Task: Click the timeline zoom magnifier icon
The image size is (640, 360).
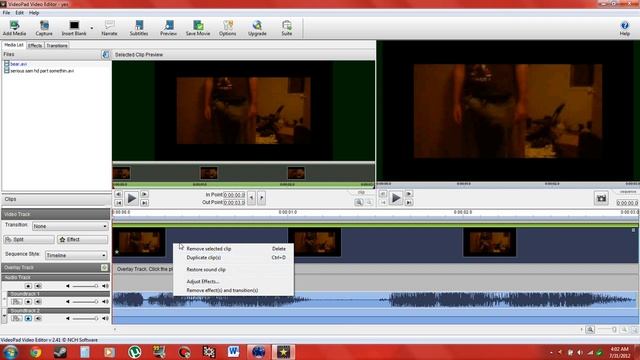Action: [x=590, y=330]
